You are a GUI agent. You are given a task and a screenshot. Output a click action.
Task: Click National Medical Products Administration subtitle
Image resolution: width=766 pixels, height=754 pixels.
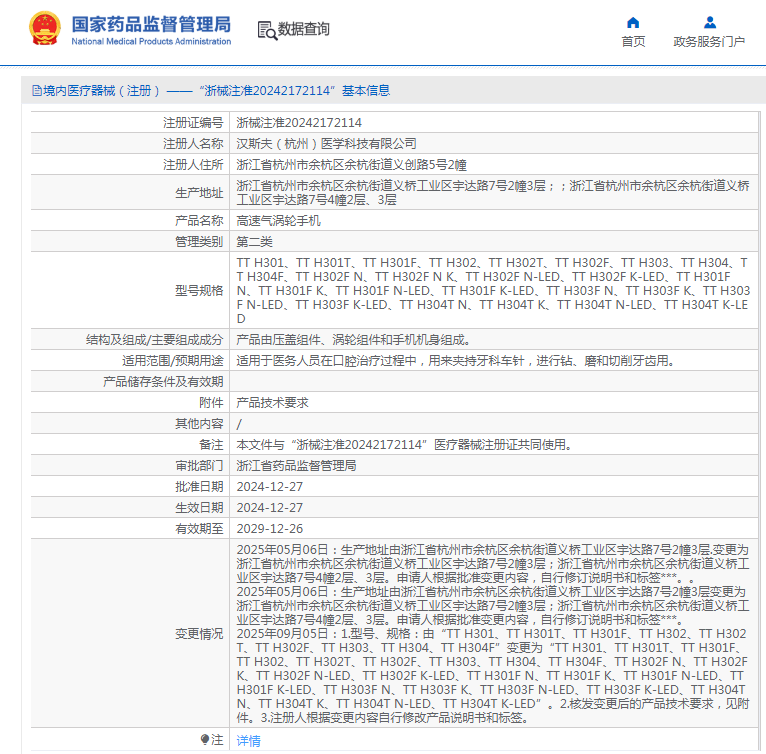(151, 42)
